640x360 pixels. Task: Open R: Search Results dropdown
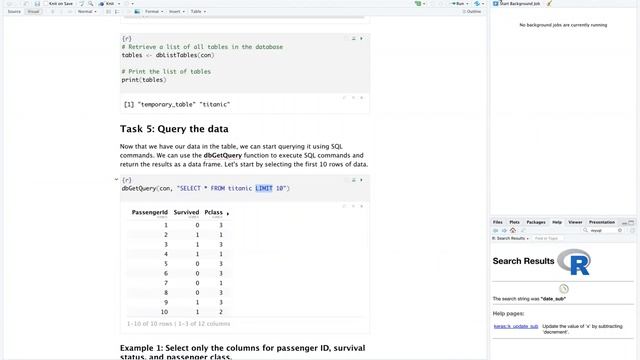pos(510,238)
